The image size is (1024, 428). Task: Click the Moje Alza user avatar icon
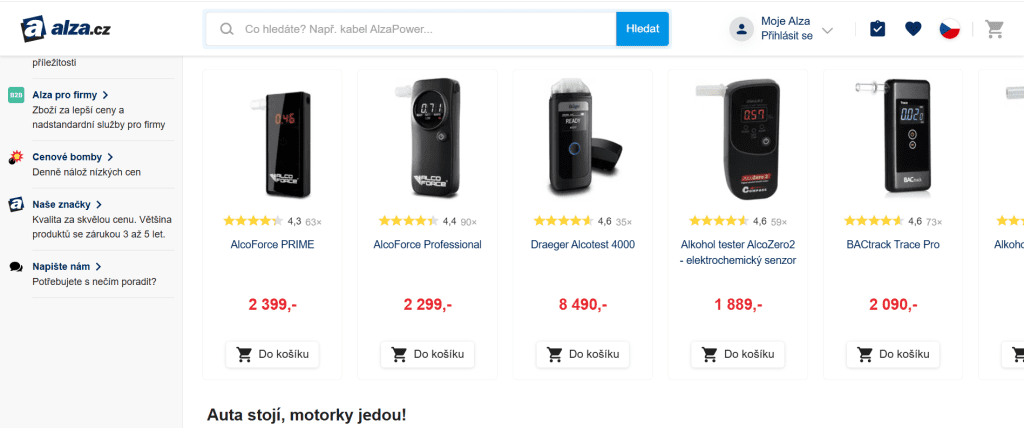[741, 29]
